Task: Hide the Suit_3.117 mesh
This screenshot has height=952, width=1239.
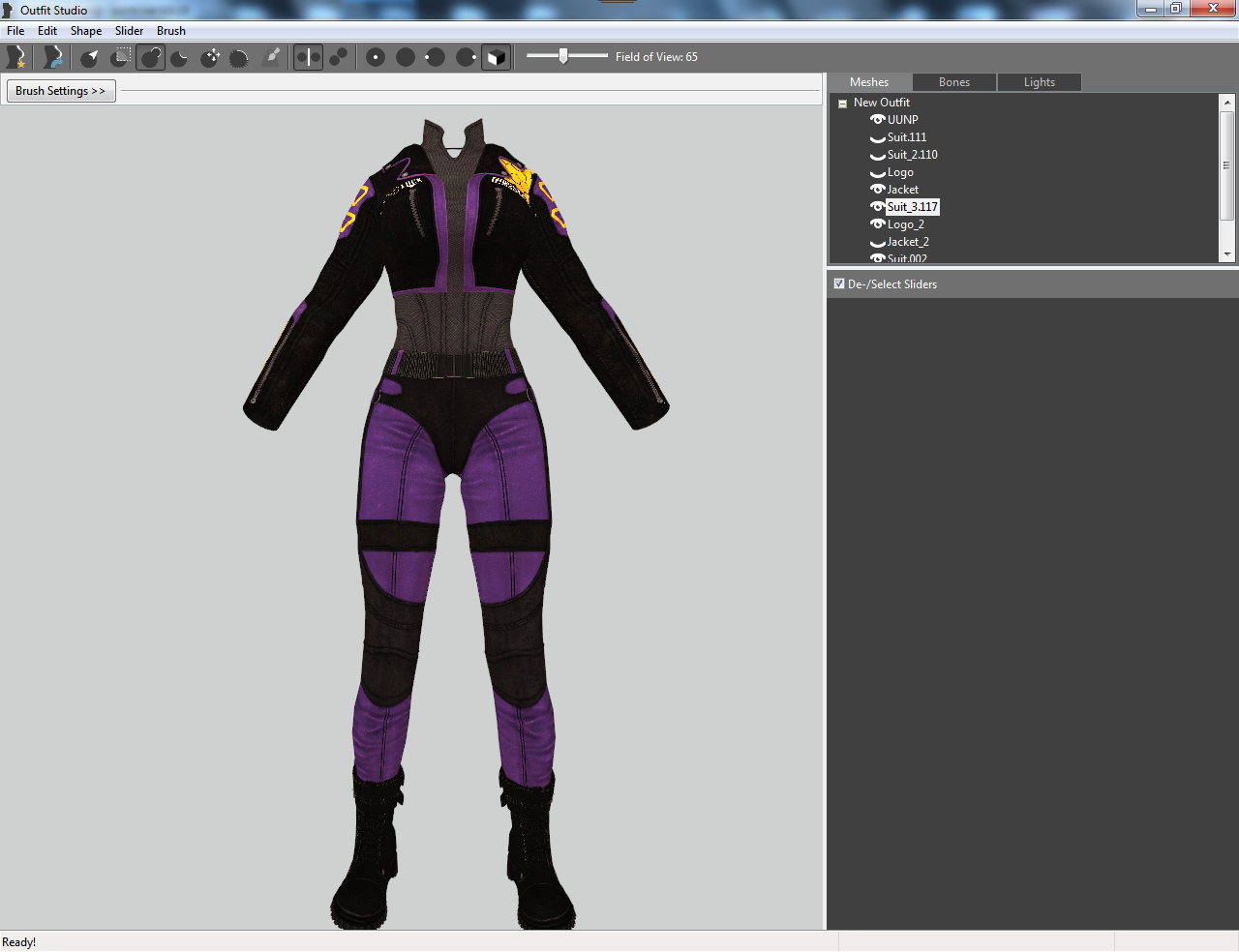Action: (878, 207)
